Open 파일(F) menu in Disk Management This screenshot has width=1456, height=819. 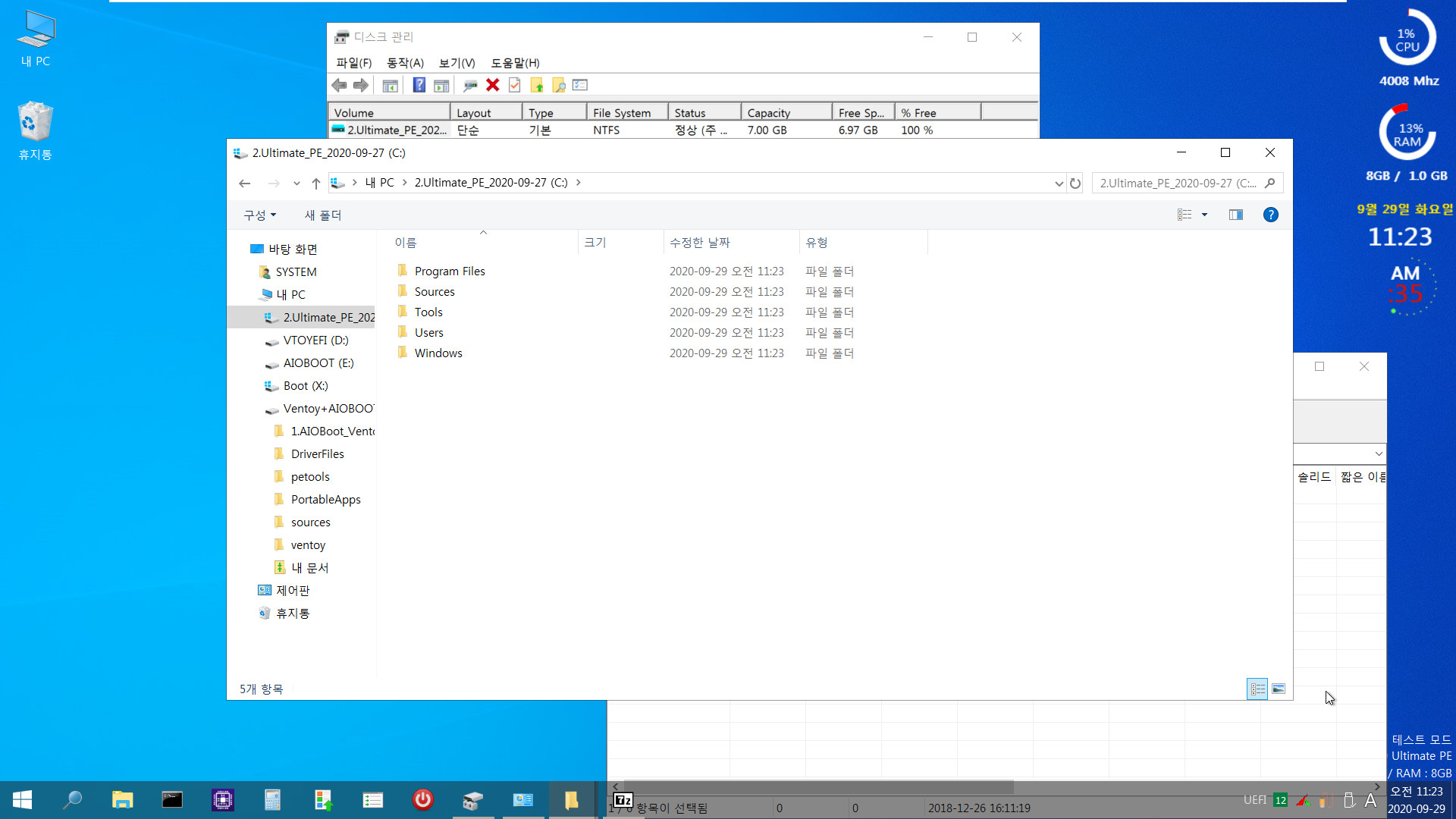click(x=354, y=63)
